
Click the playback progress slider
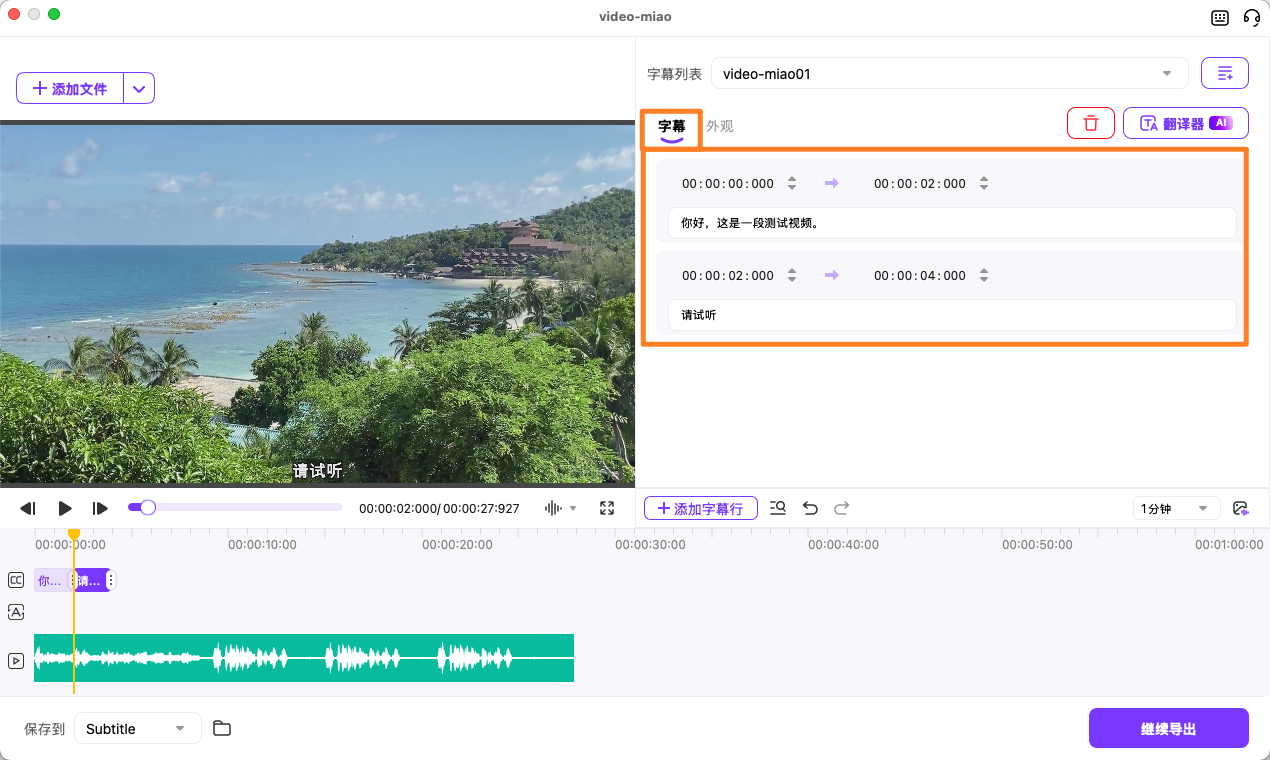(236, 507)
